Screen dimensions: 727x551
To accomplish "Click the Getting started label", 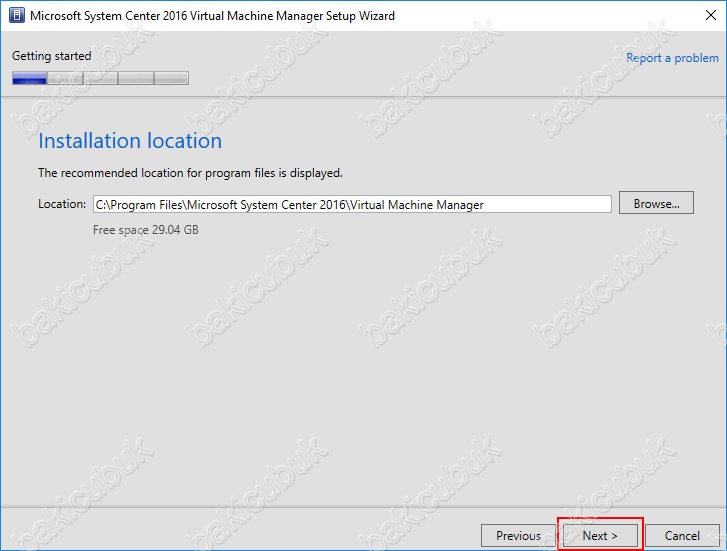I will pyautogui.click(x=51, y=56).
